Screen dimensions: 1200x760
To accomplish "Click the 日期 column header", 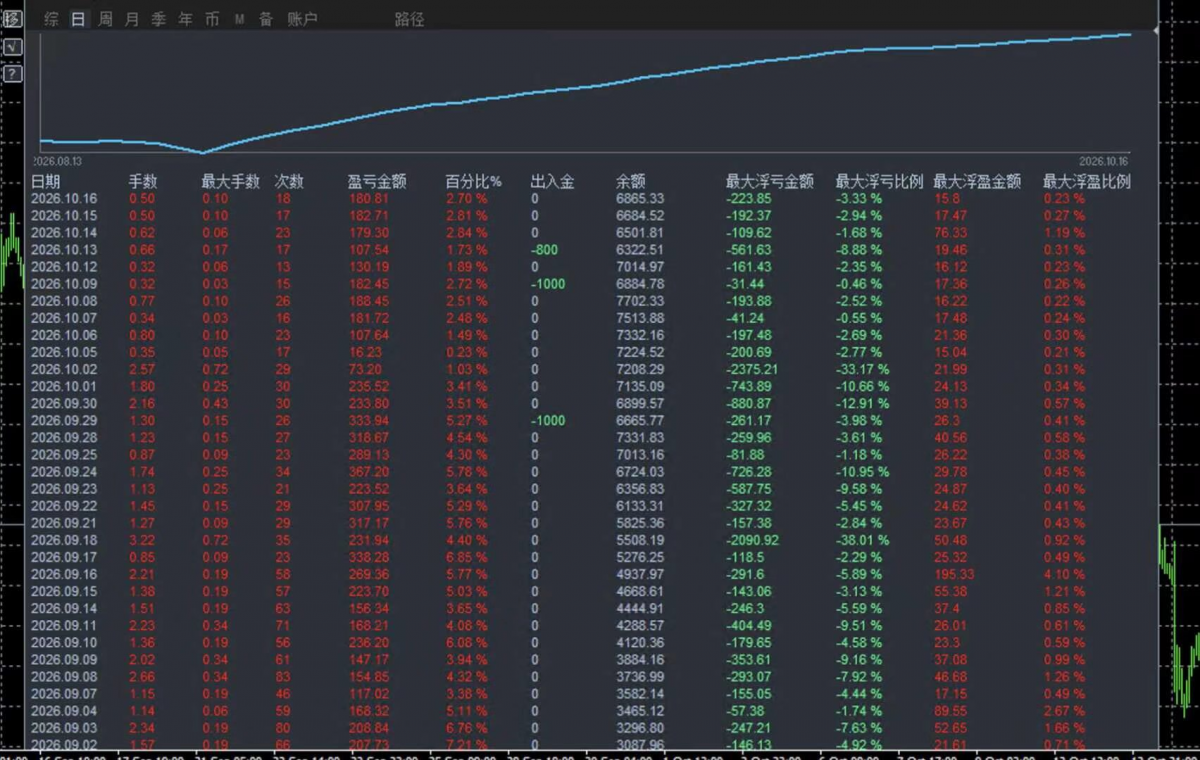I will tap(45, 182).
